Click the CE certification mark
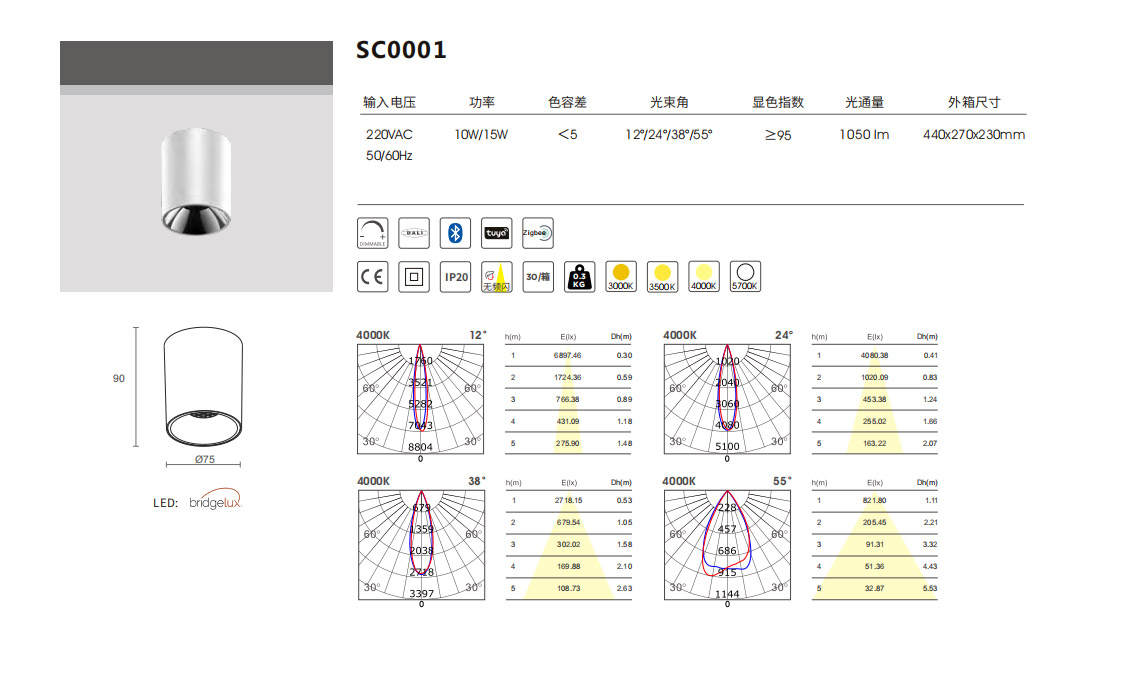Screen dimensions: 1144x684 [372, 277]
